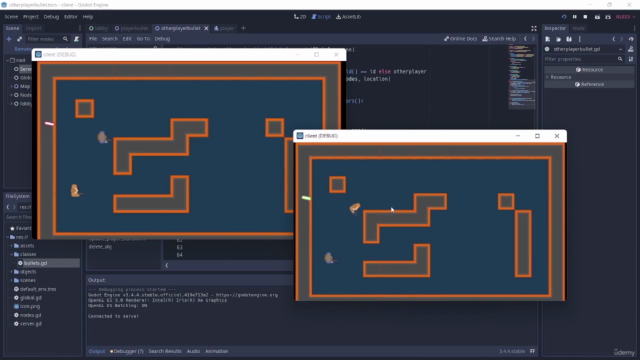Open Inspector property tools icon beside filter
This screenshot has width=640, height=360.
tap(631, 59)
